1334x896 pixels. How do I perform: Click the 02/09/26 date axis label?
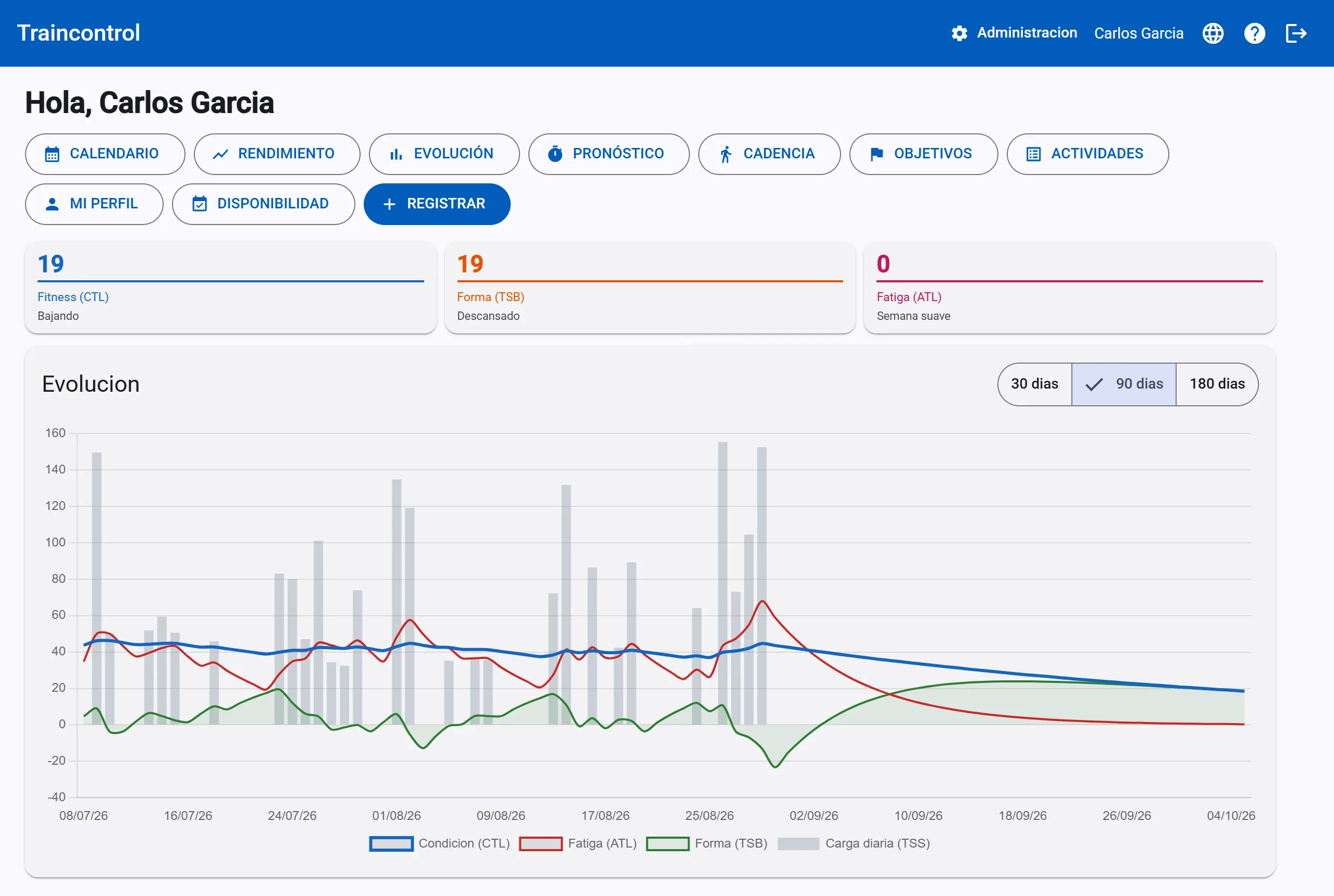click(x=813, y=815)
